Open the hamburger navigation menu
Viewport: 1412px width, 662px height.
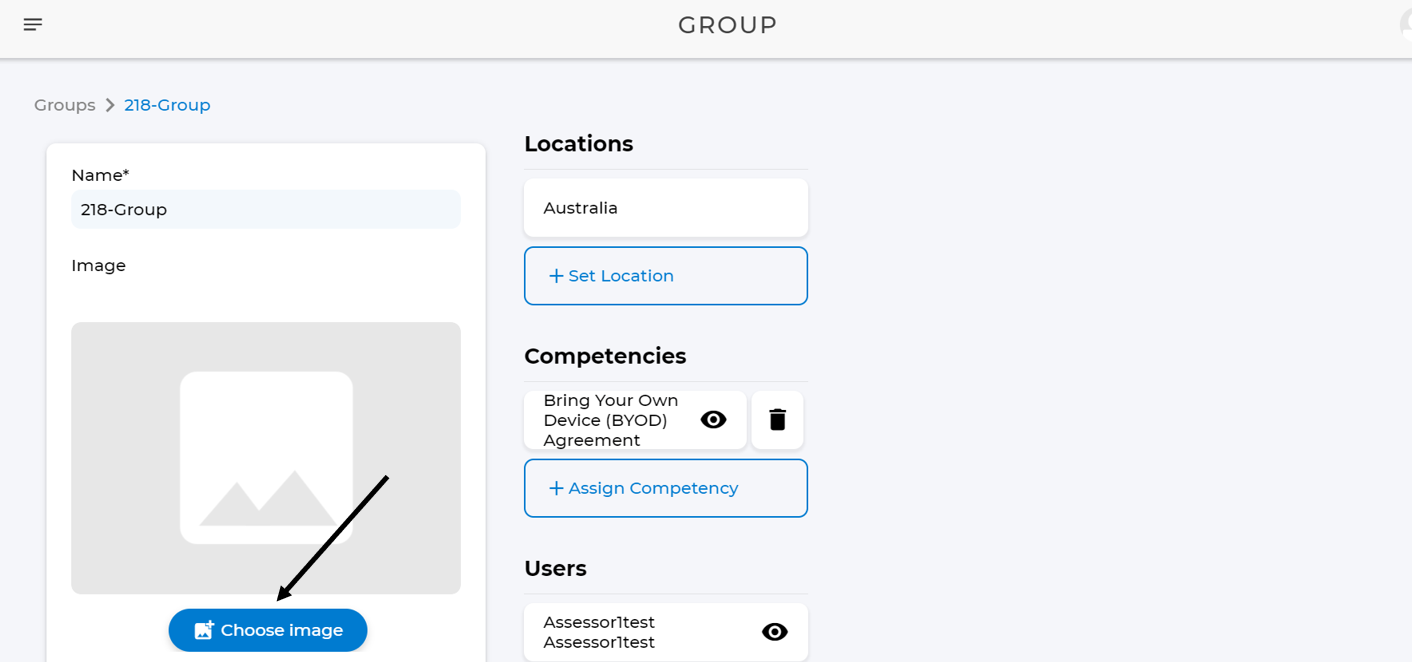click(33, 24)
